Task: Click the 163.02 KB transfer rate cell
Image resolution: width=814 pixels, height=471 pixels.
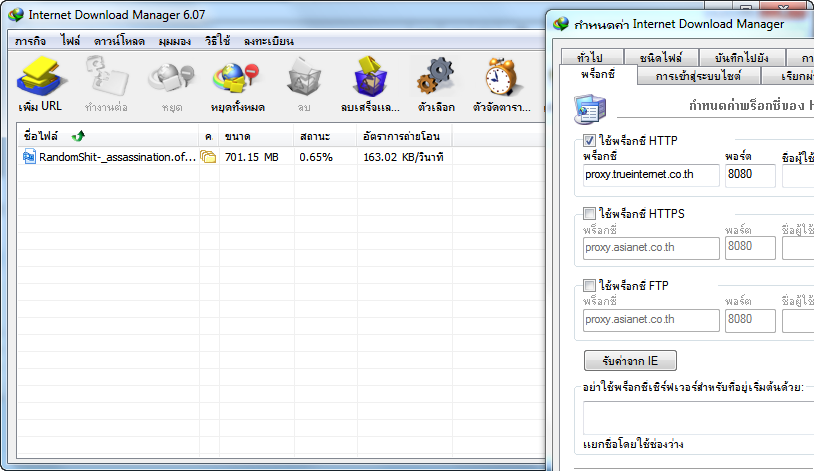Action: click(x=403, y=157)
